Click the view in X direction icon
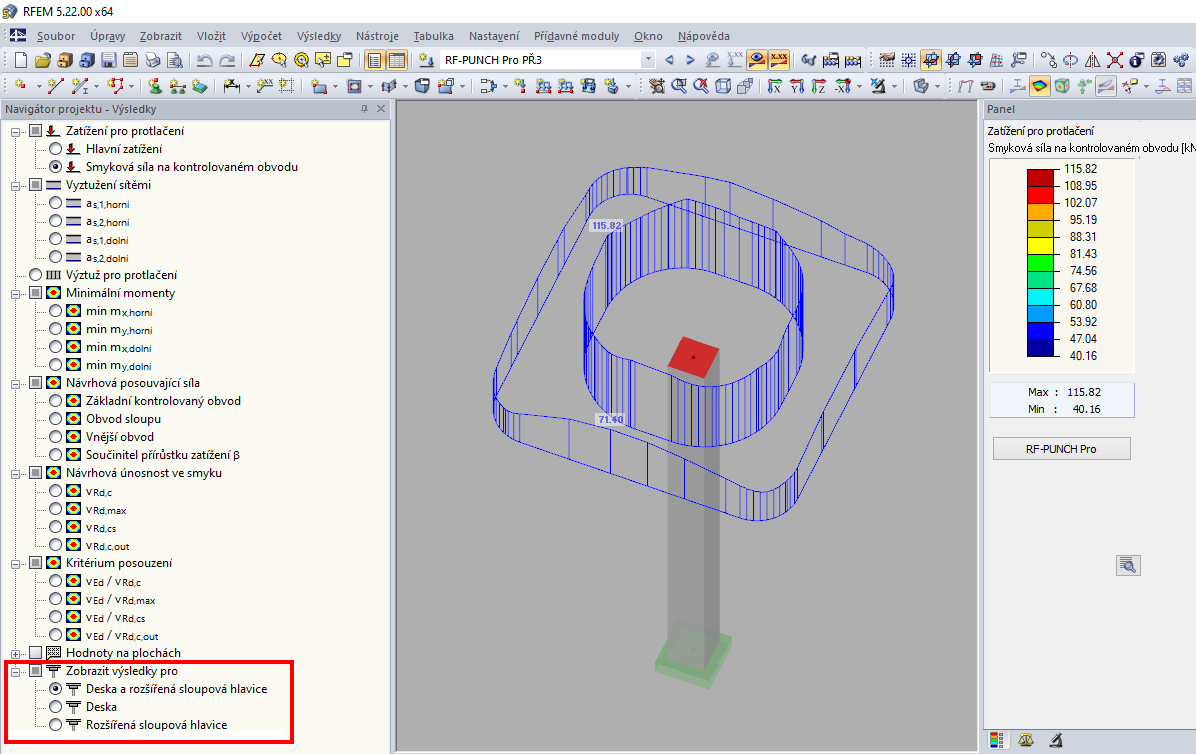 pyautogui.click(x=775, y=86)
